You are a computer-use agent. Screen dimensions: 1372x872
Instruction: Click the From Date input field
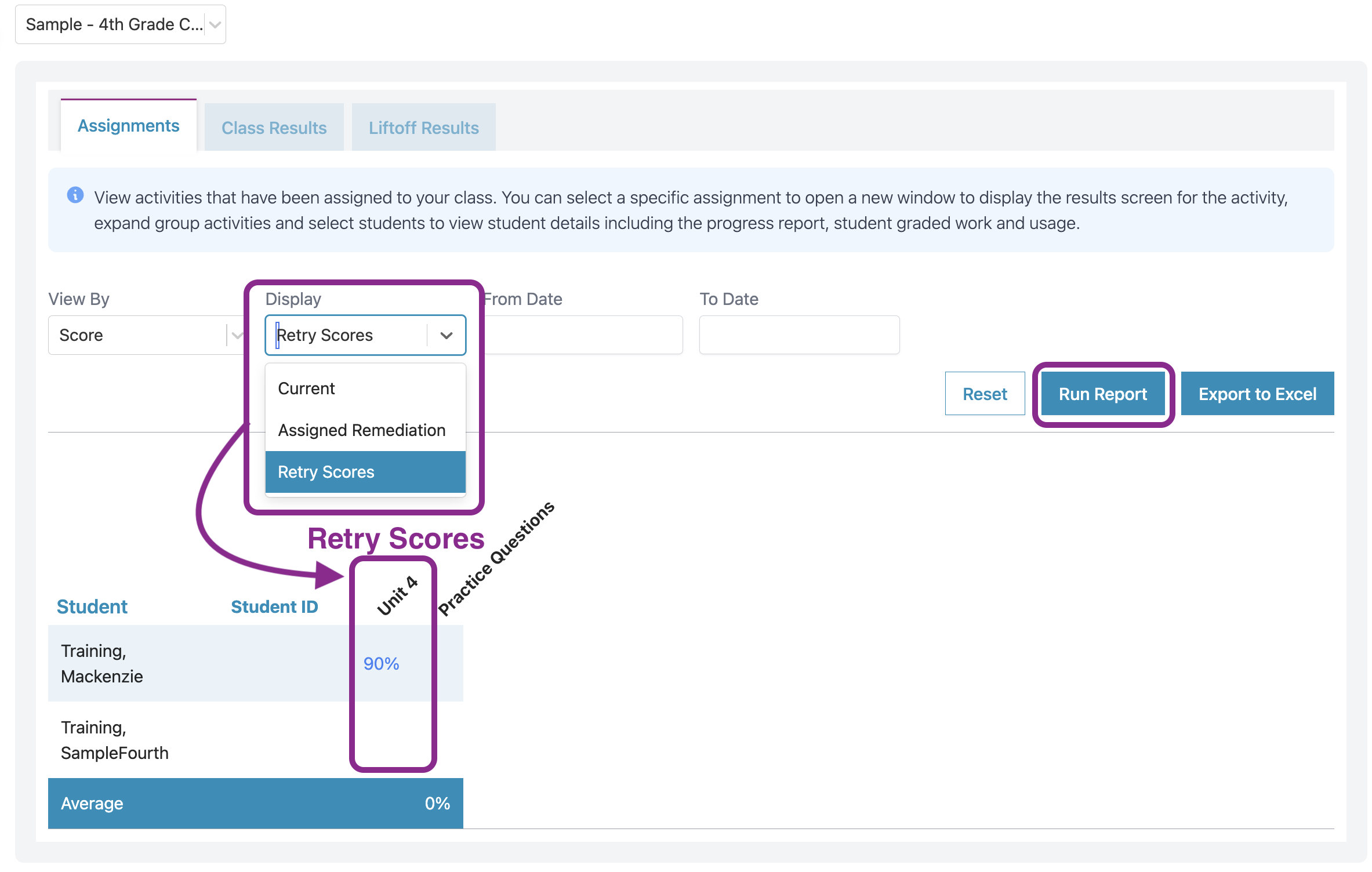click(583, 335)
